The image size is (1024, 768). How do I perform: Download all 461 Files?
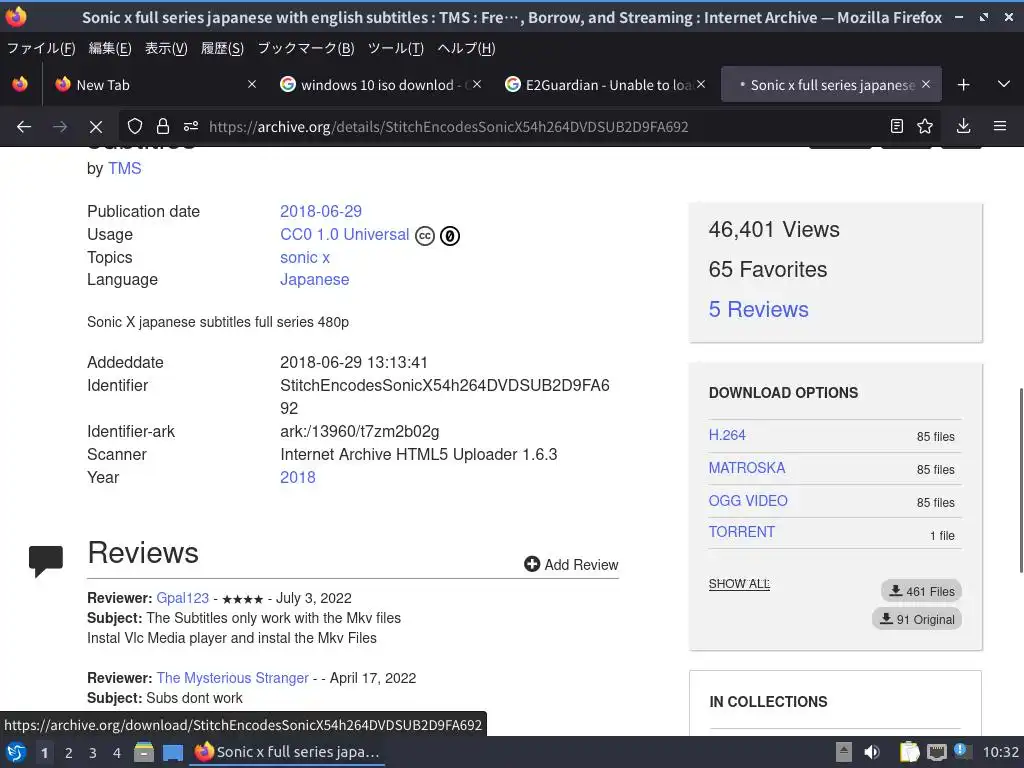(x=921, y=591)
